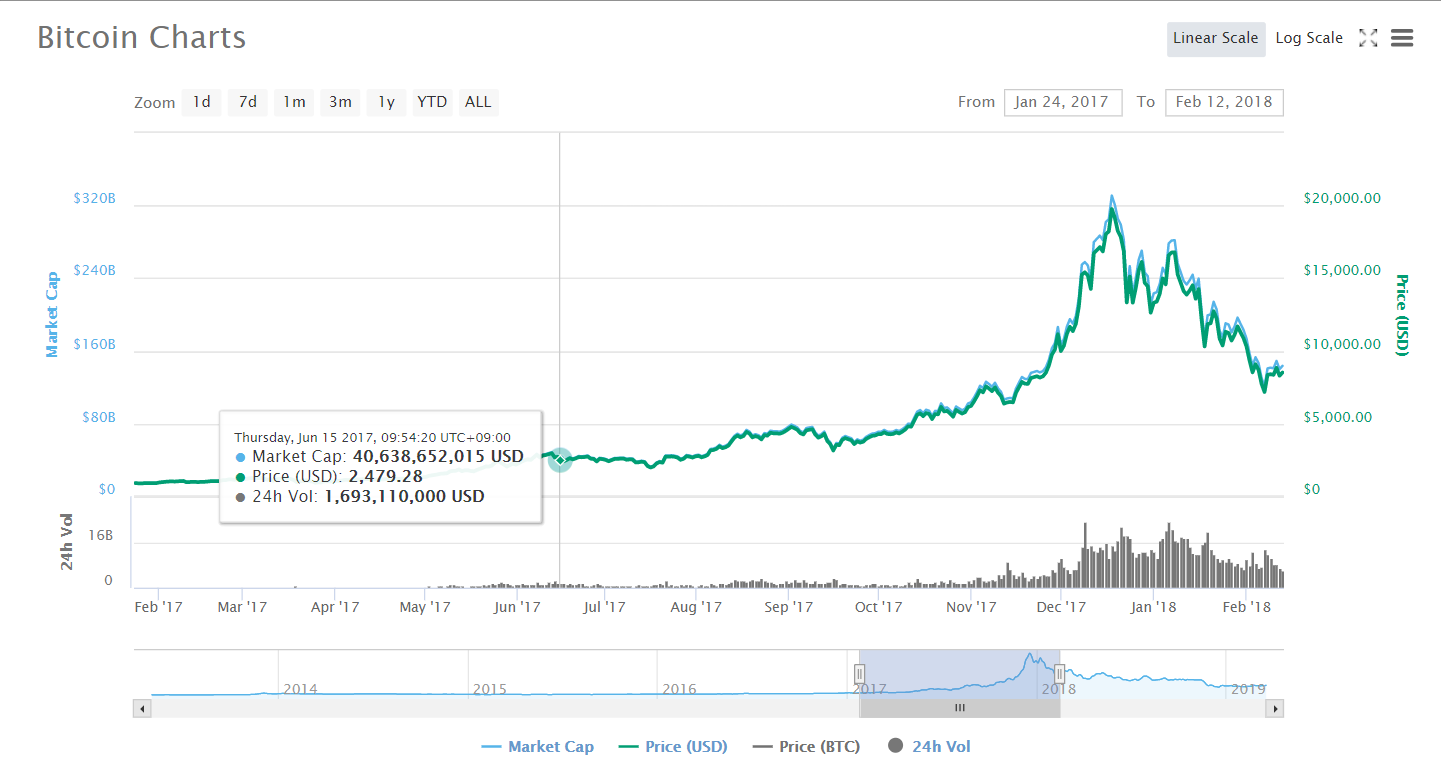Click the navigator selected range area
The height and width of the screenshot is (770, 1441).
tap(959, 674)
